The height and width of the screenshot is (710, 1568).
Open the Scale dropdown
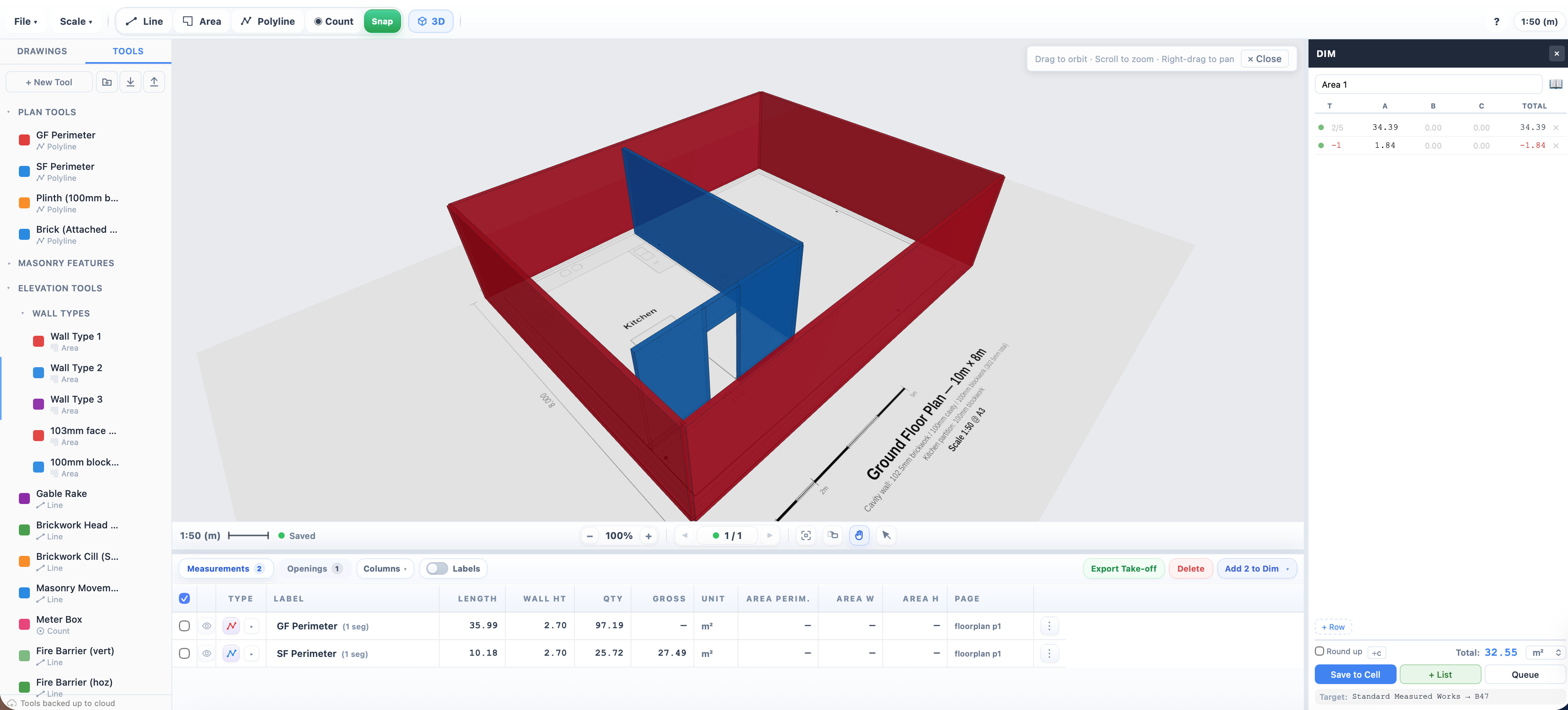point(75,21)
